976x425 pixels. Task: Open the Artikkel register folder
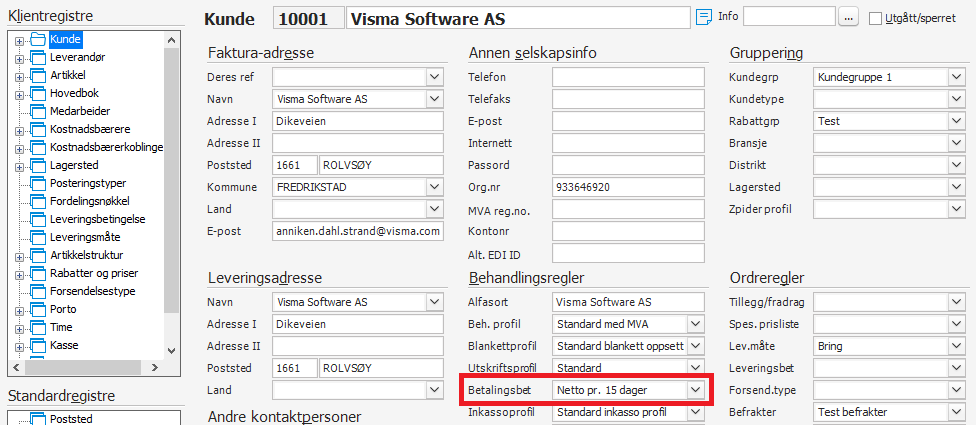[x=67, y=75]
